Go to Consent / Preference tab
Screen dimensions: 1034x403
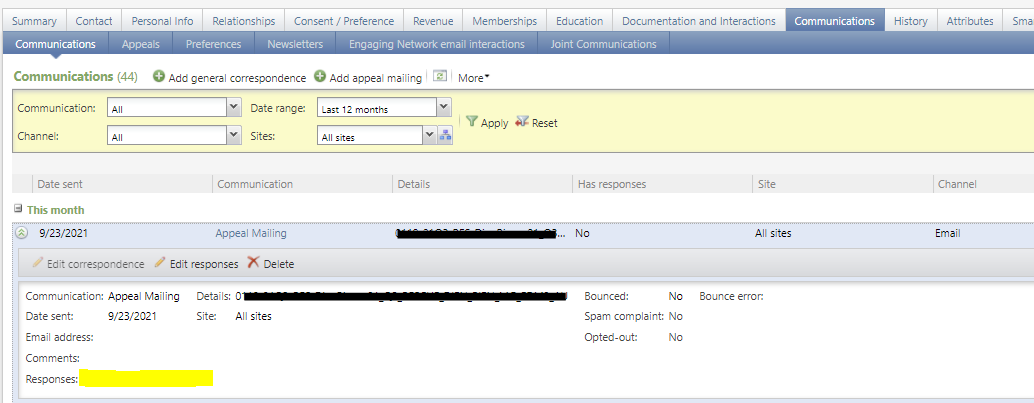344,21
